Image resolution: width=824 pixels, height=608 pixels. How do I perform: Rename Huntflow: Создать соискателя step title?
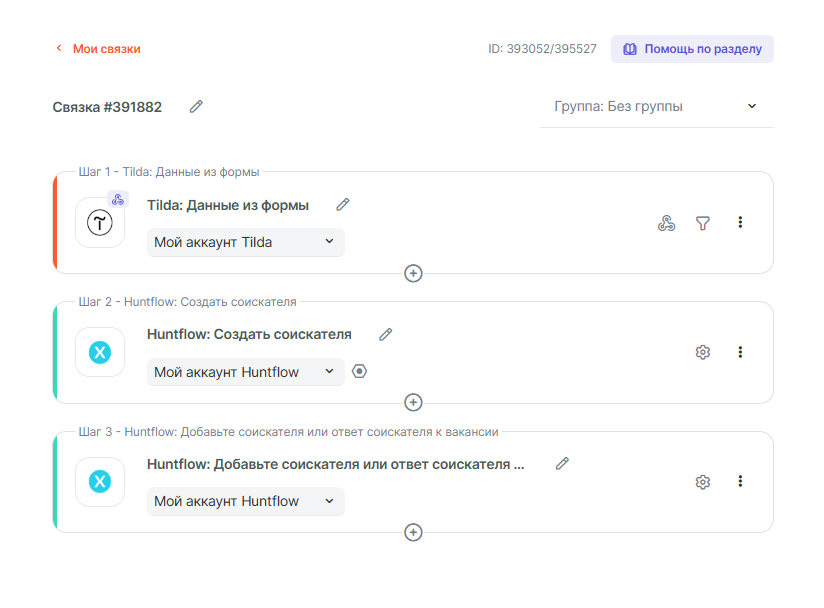click(386, 334)
